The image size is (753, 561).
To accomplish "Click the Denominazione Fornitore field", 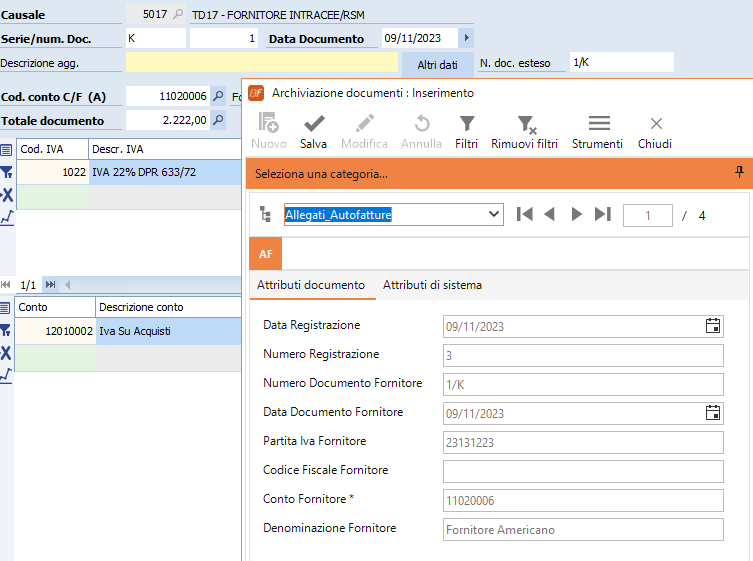I will (x=583, y=529).
